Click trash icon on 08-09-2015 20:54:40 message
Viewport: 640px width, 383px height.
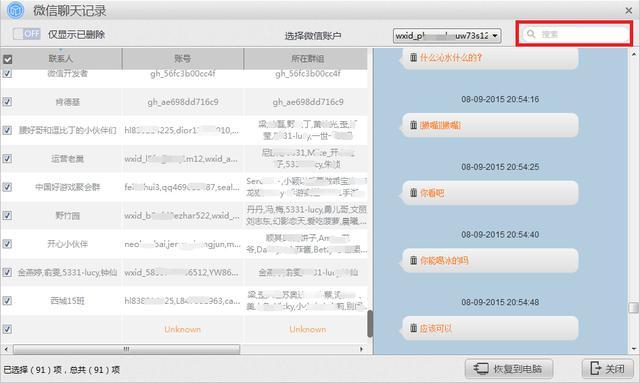coord(413,260)
